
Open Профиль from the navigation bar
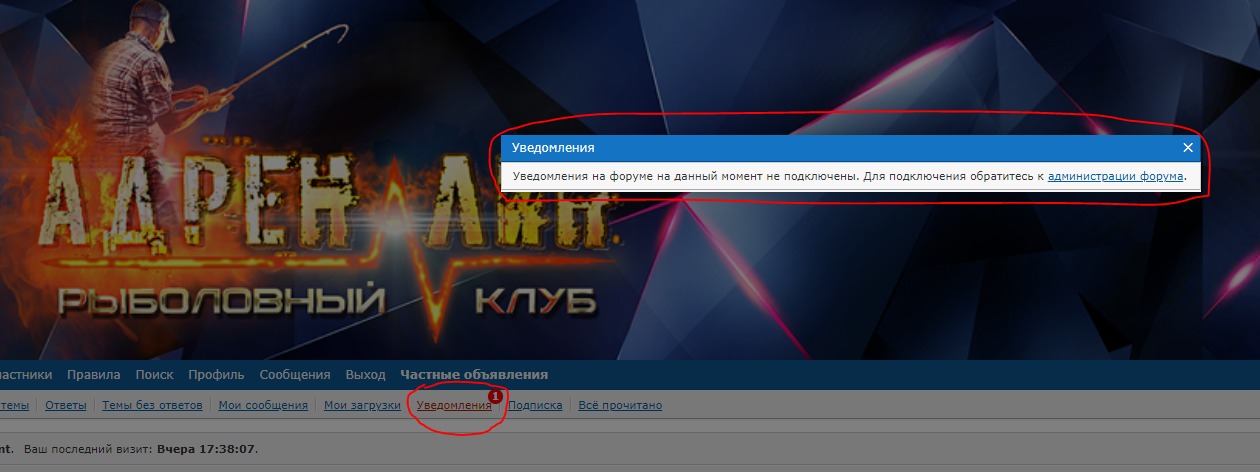click(x=216, y=375)
